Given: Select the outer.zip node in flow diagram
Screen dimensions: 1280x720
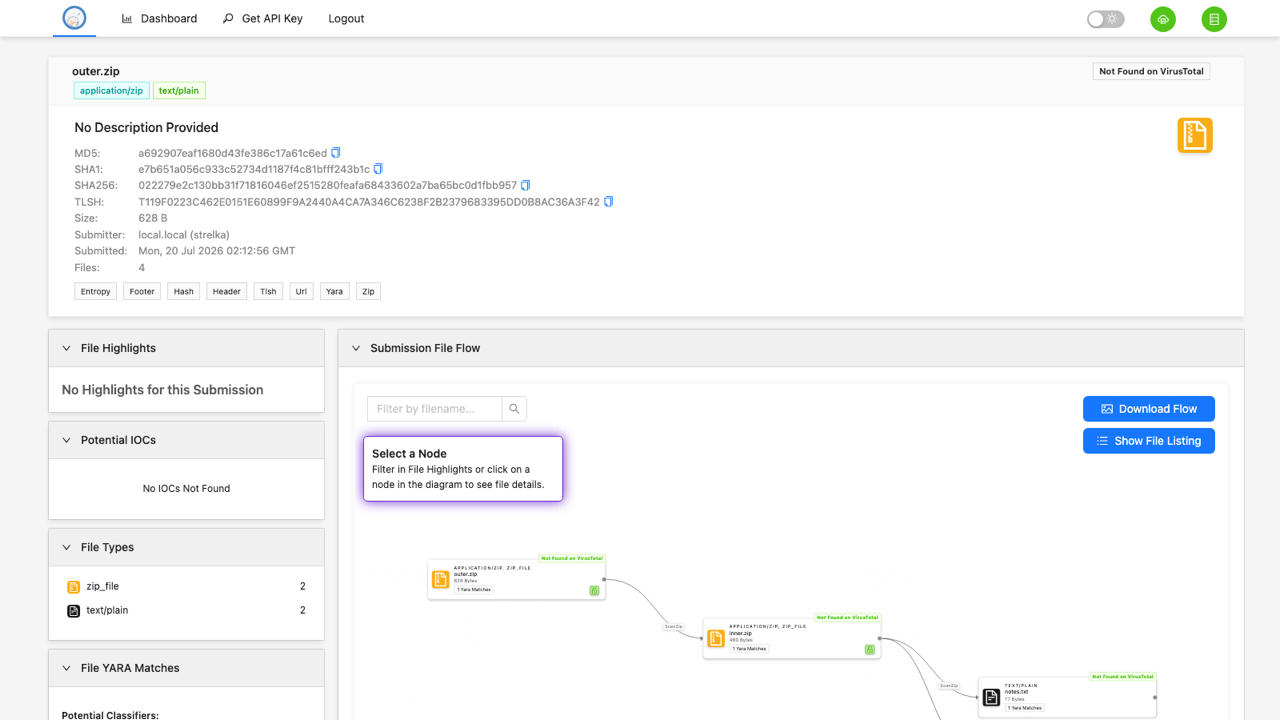Looking at the screenshot, I should (x=517, y=579).
